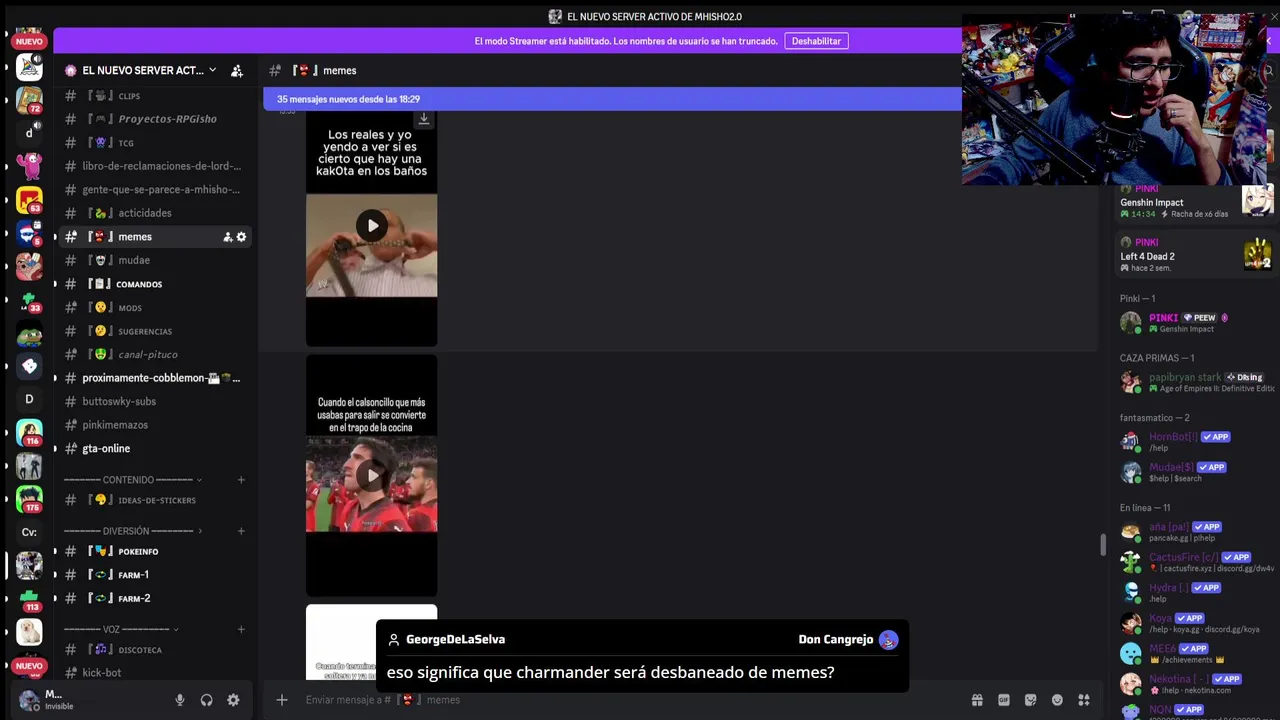The width and height of the screenshot is (1280, 720).
Task: Add channel to DIVERSIÓN category with plus
Action: point(241,531)
